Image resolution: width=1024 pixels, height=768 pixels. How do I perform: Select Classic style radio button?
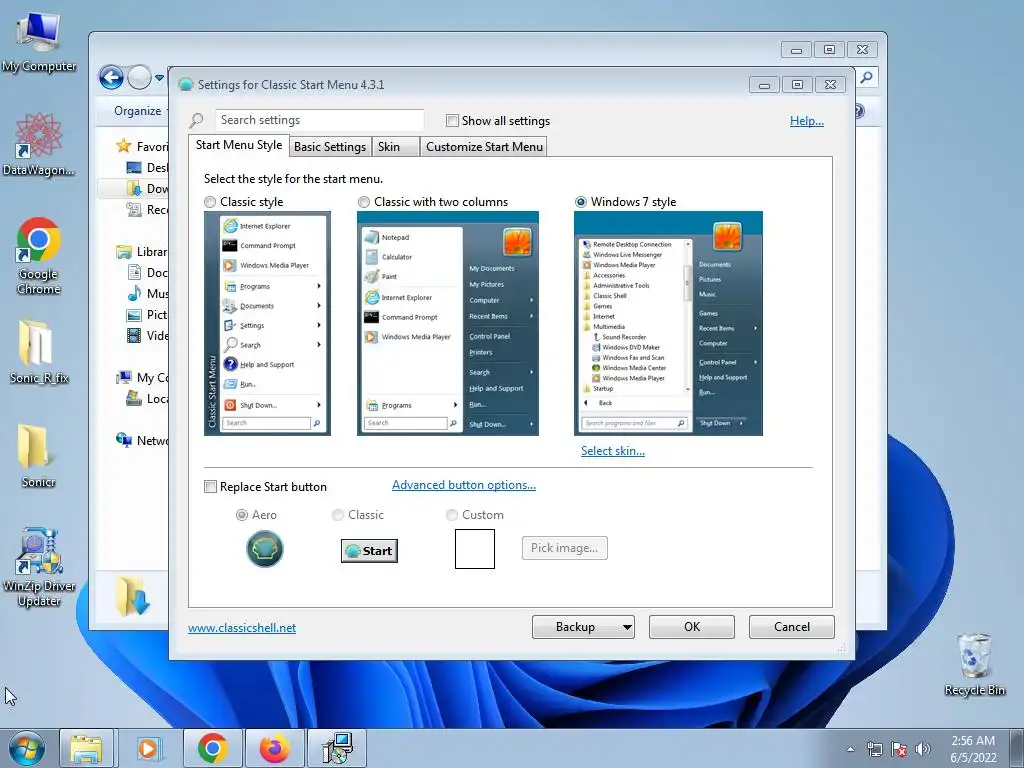click(210, 202)
